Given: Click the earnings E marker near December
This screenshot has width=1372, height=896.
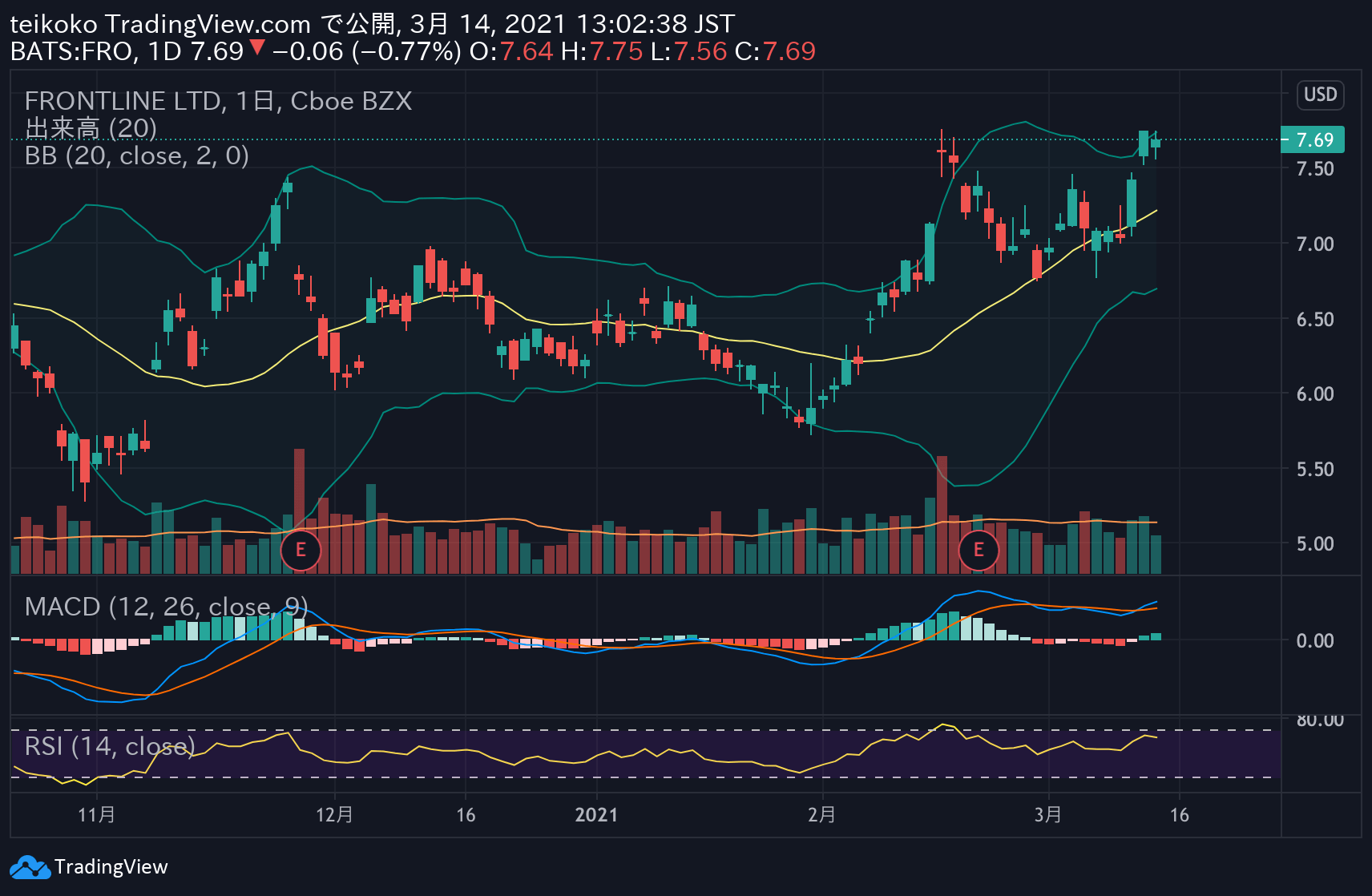Looking at the screenshot, I should (x=301, y=550).
